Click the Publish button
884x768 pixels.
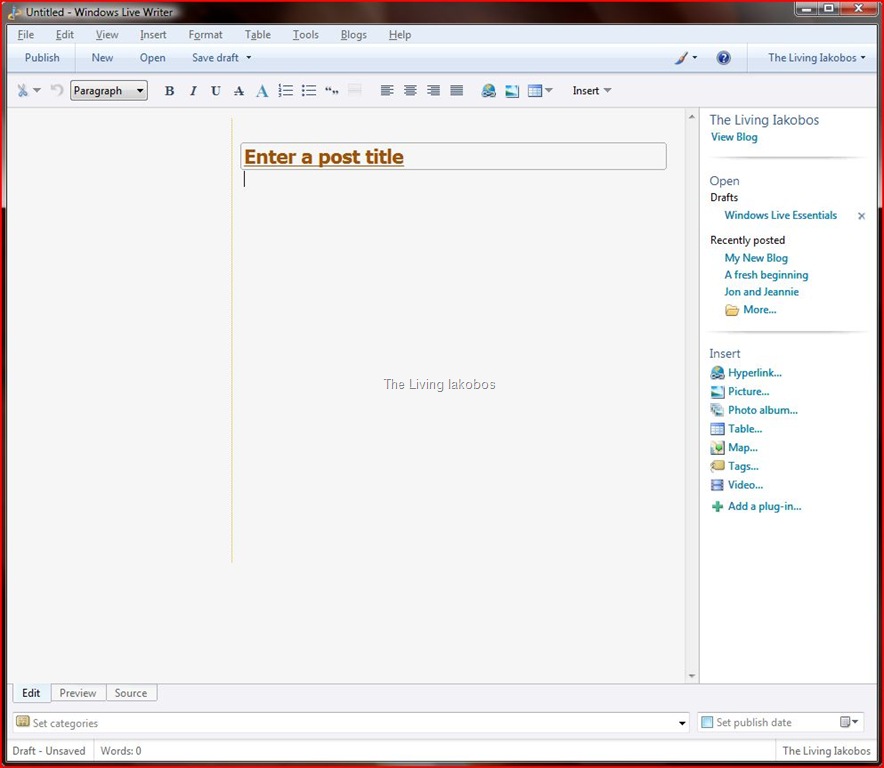tap(42, 58)
